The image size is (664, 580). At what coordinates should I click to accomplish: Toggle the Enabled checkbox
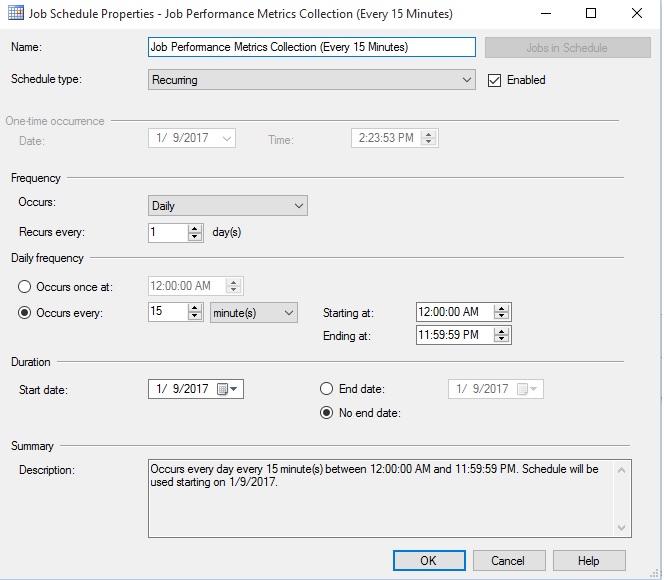[x=494, y=80]
